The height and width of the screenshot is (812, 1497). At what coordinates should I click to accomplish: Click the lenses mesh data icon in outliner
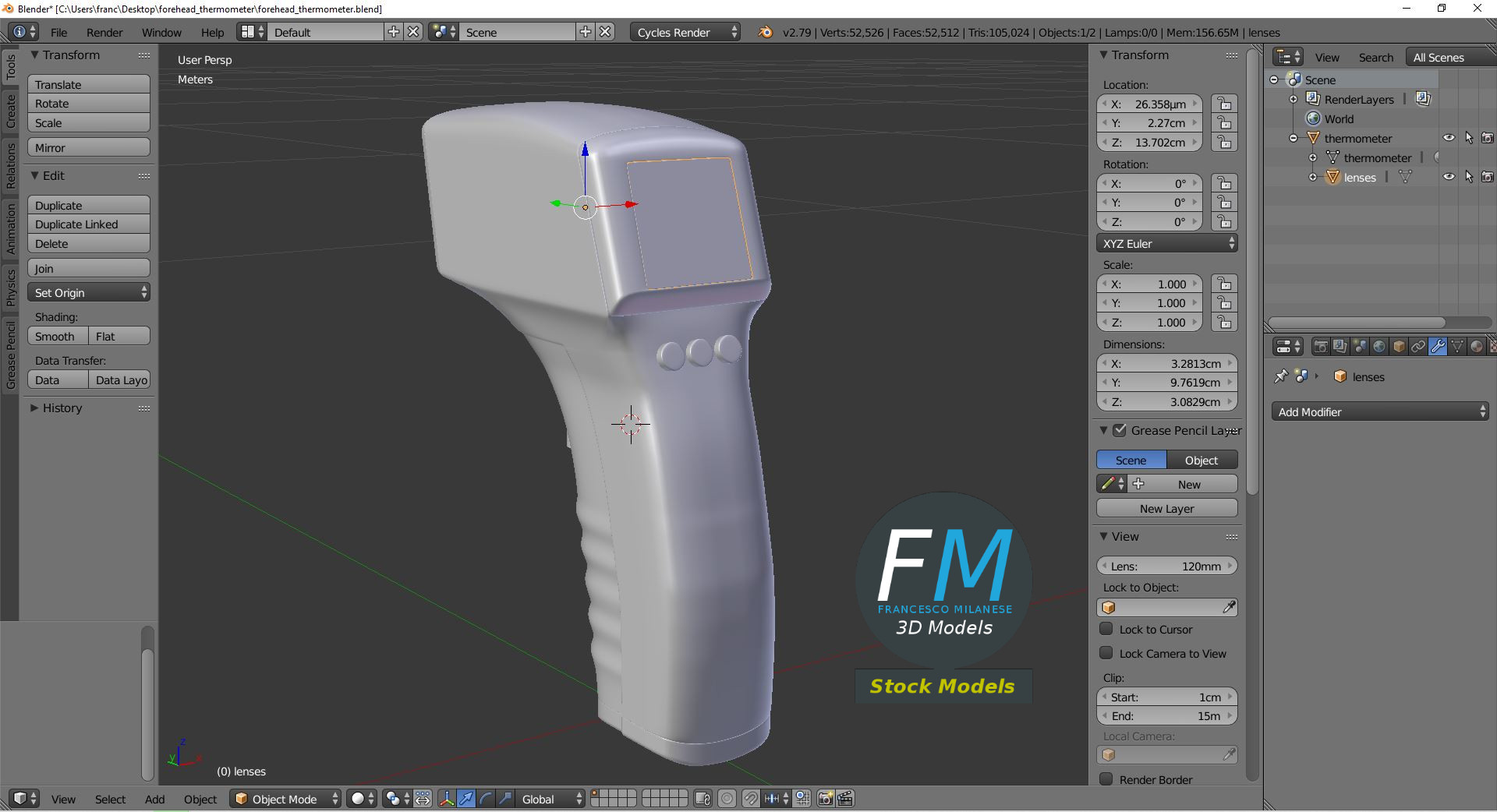(1405, 178)
